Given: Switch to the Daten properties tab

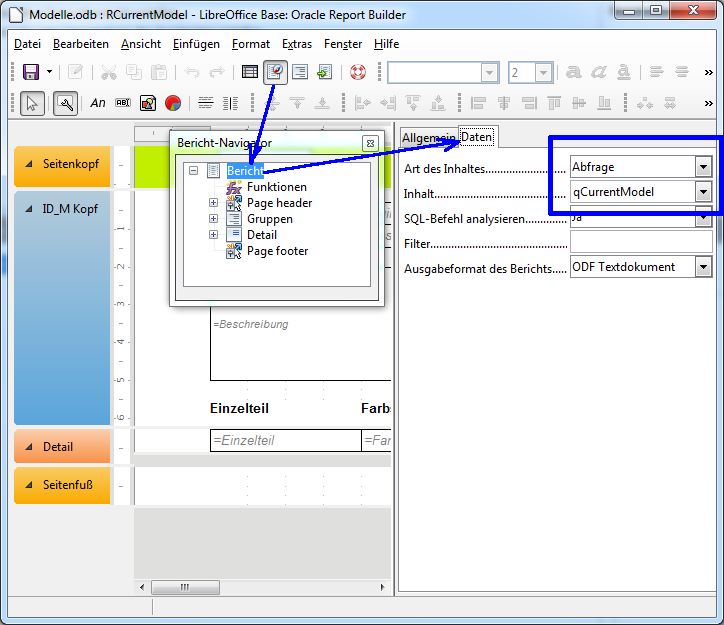Looking at the screenshot, I should [x=477, y=137].
